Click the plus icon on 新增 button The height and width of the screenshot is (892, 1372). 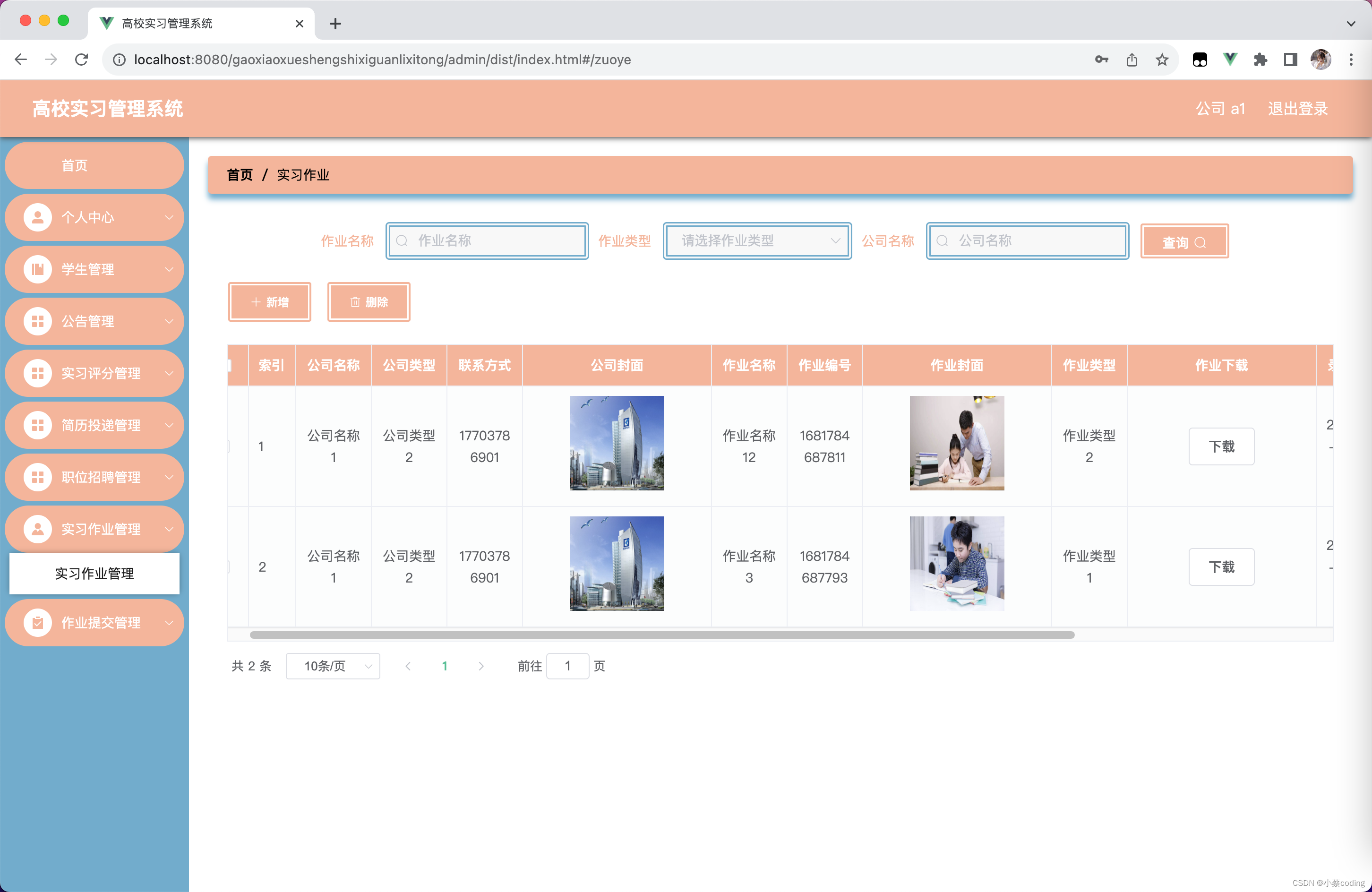(256, 302)
